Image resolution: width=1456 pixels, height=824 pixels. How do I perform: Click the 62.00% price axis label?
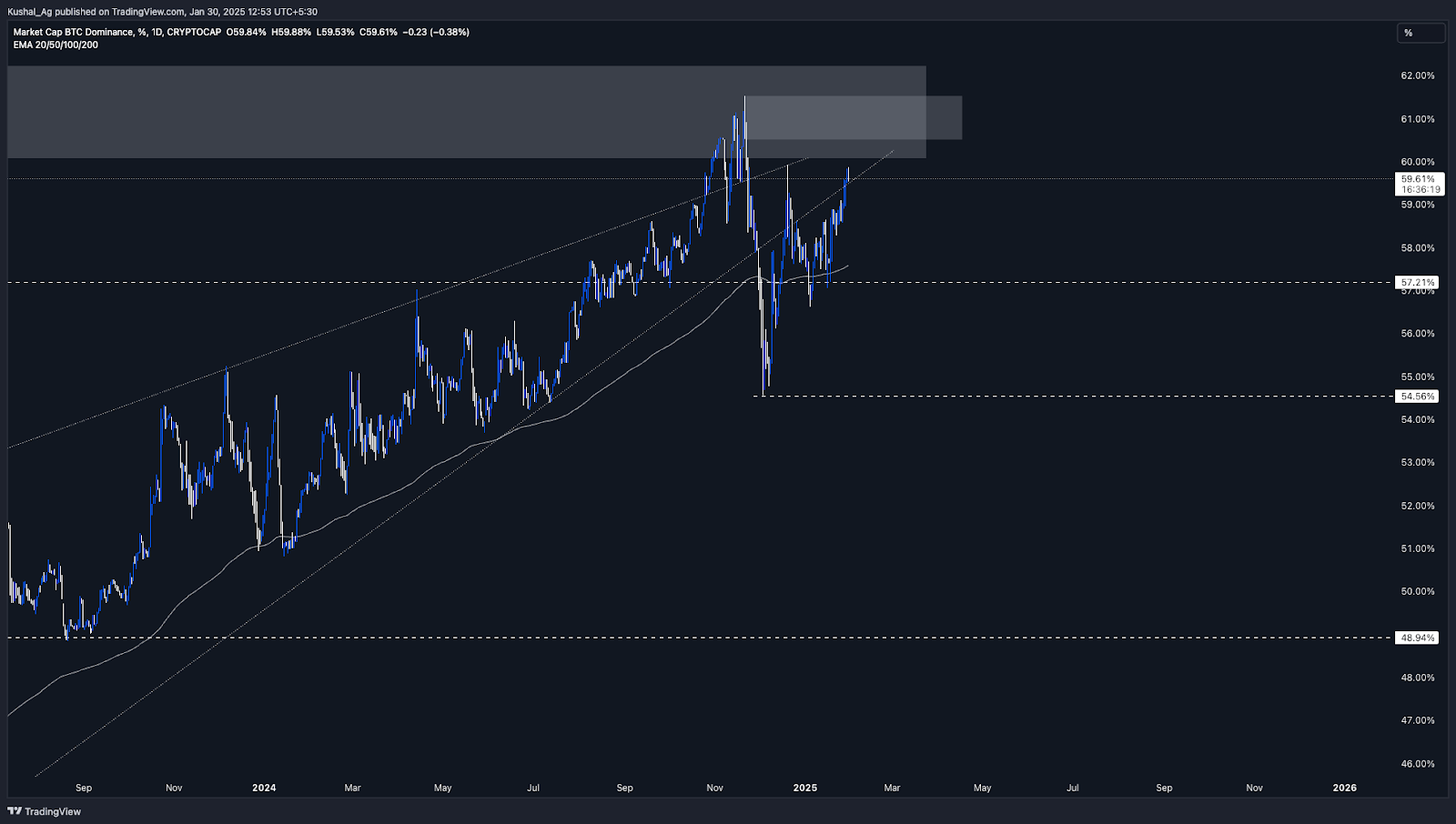point(1418,75)
